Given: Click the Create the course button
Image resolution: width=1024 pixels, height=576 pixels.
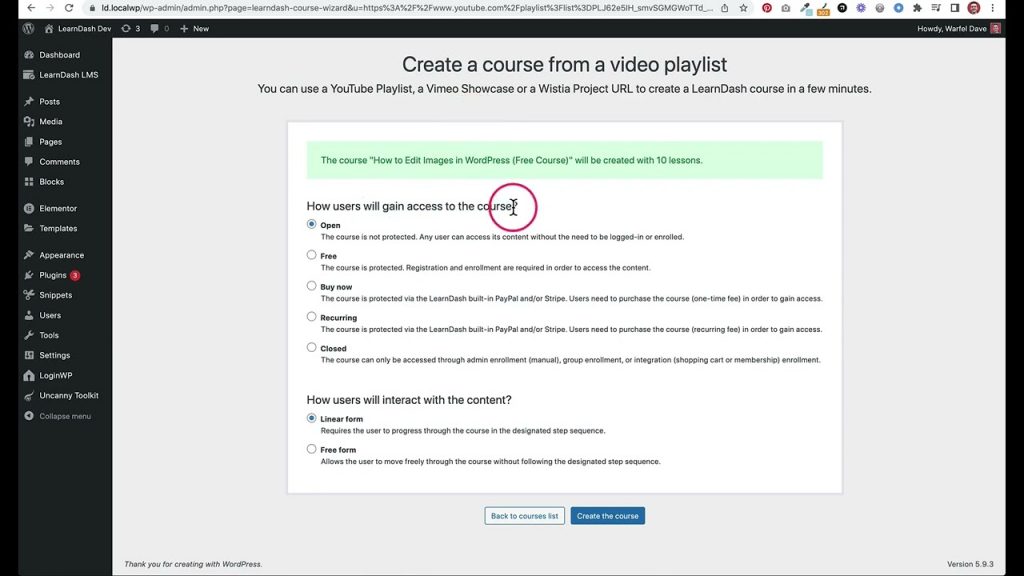Looking at the screenshot, I should (607, 516).
